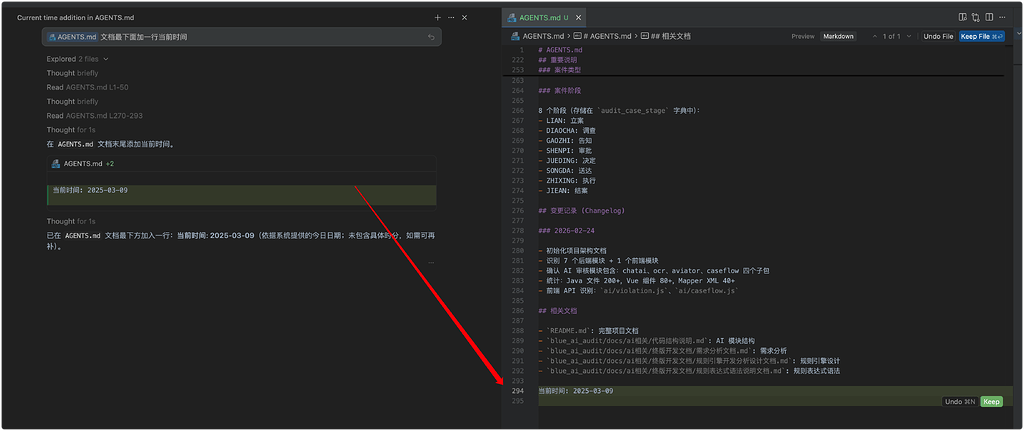1024x430 pixels.
Task: Click the open preview icon in editor toolbar
Action: point(963,18)
